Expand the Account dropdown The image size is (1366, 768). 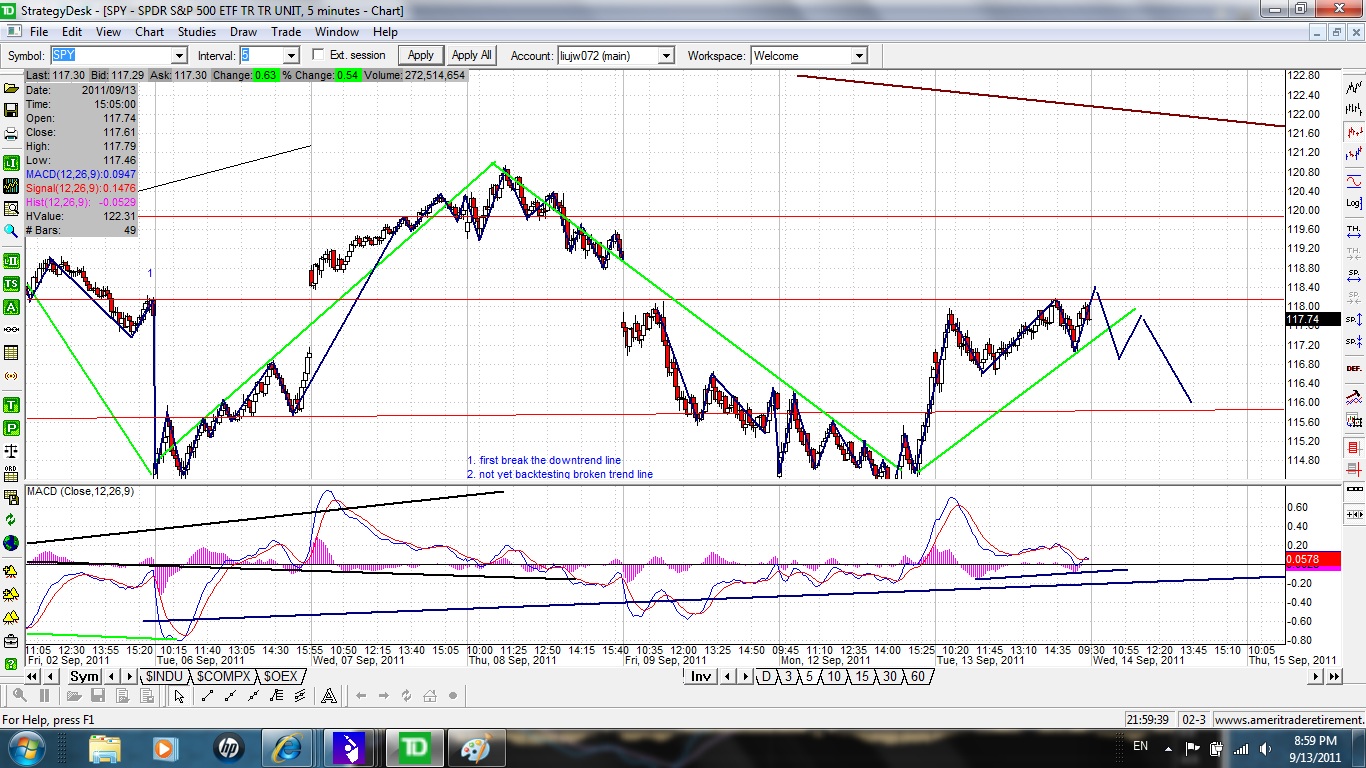(666, 56)
